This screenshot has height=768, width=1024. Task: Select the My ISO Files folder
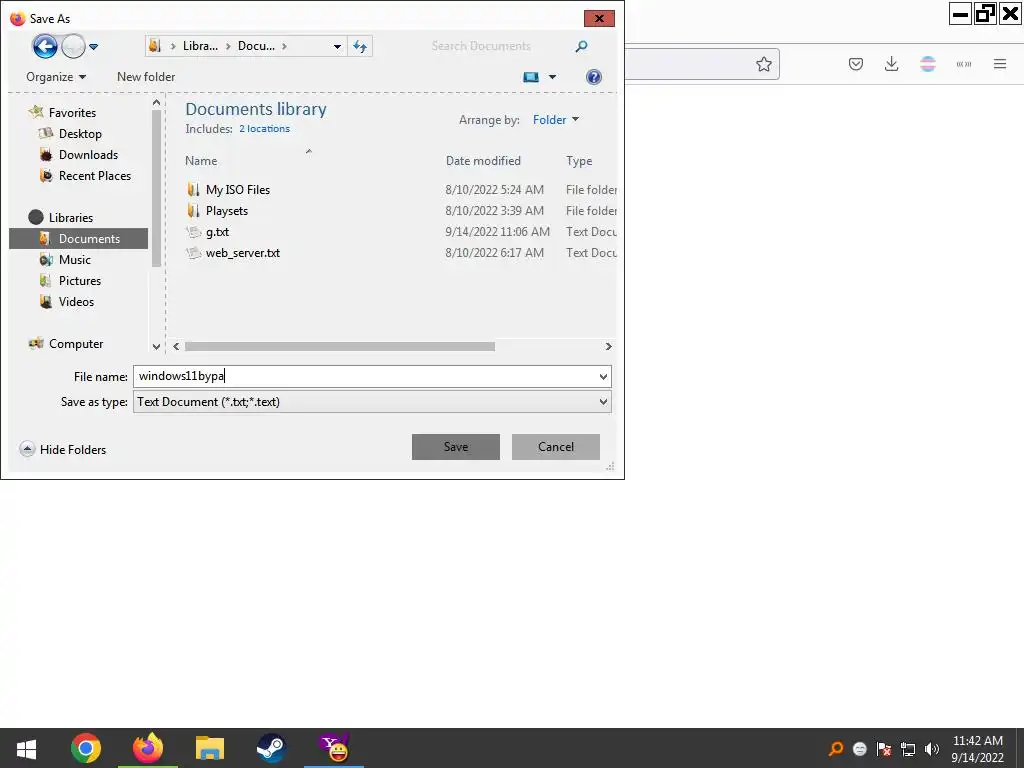[x=238, y=189]
